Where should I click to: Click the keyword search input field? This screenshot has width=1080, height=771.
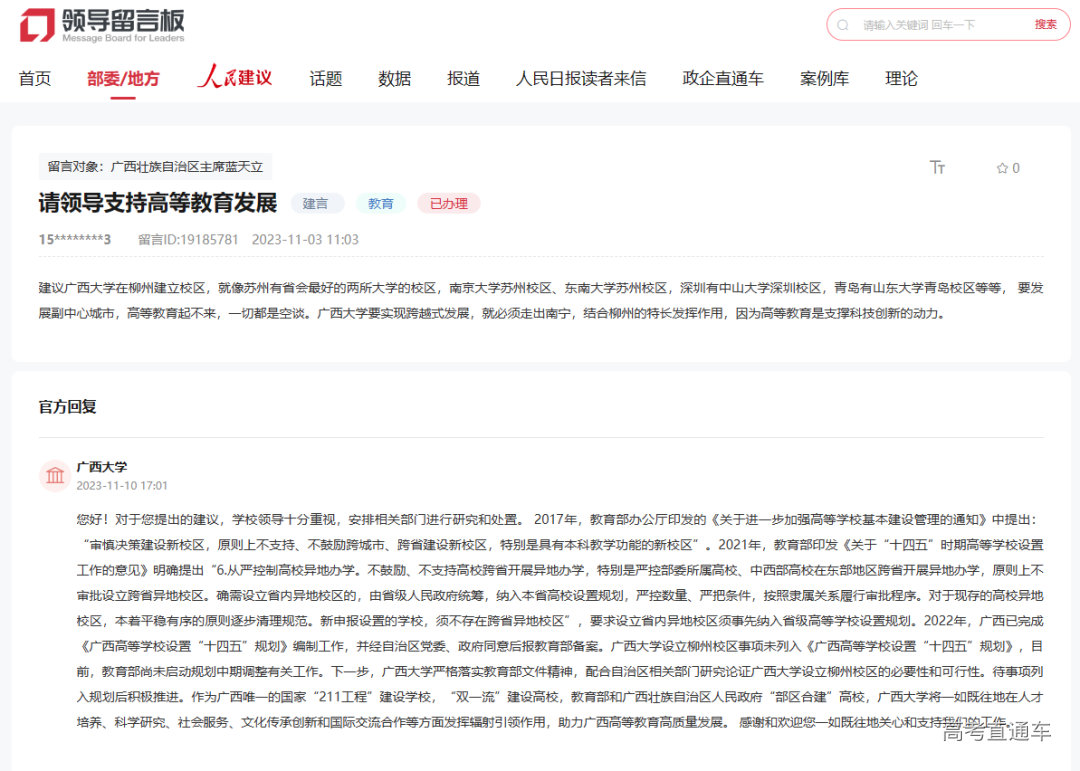[920, 24]
